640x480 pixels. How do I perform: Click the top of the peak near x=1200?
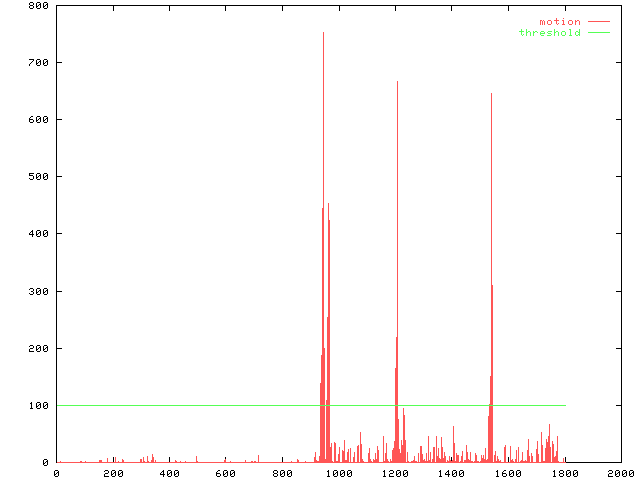coord(397,82)
